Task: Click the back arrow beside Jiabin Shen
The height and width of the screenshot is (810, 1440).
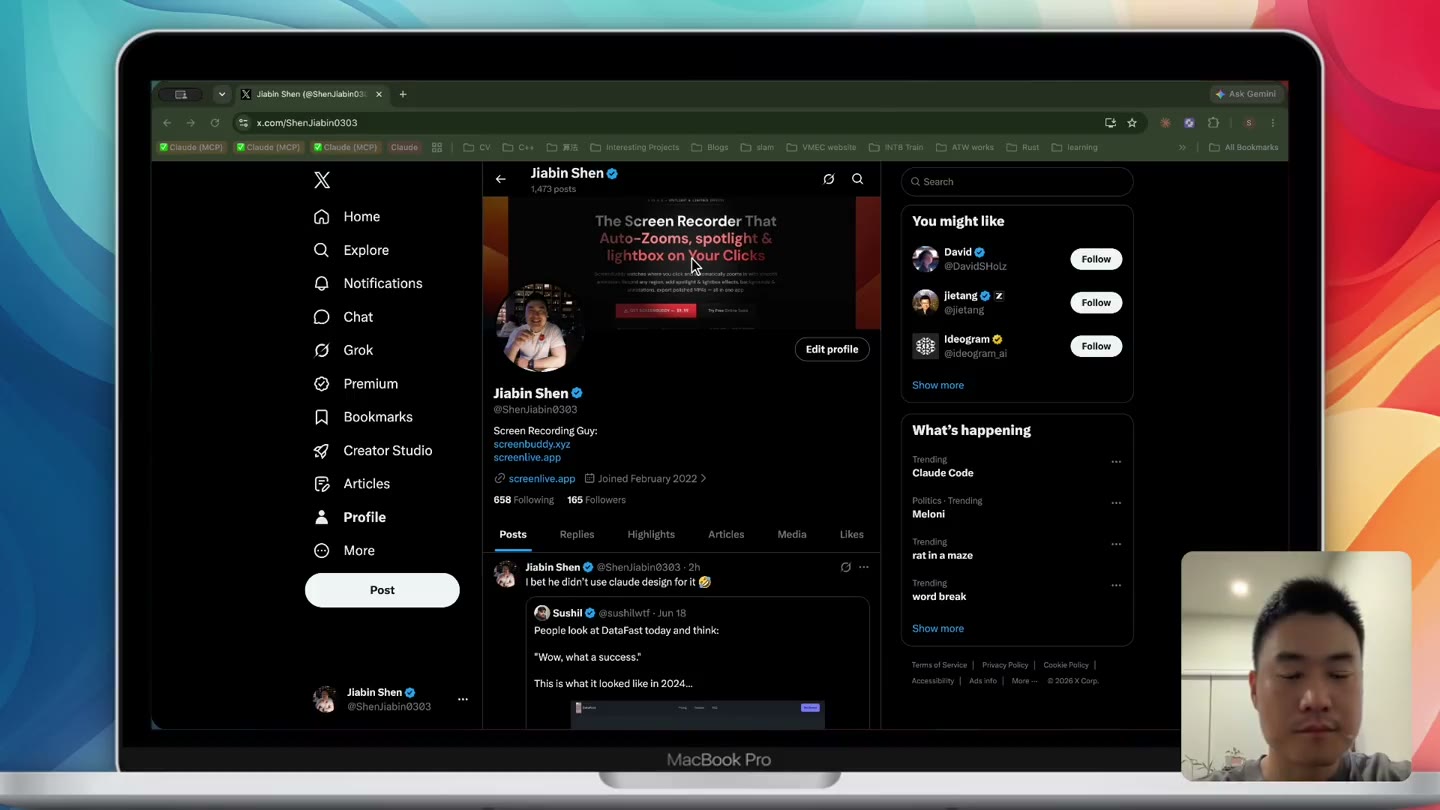Action: pos(501,179)
